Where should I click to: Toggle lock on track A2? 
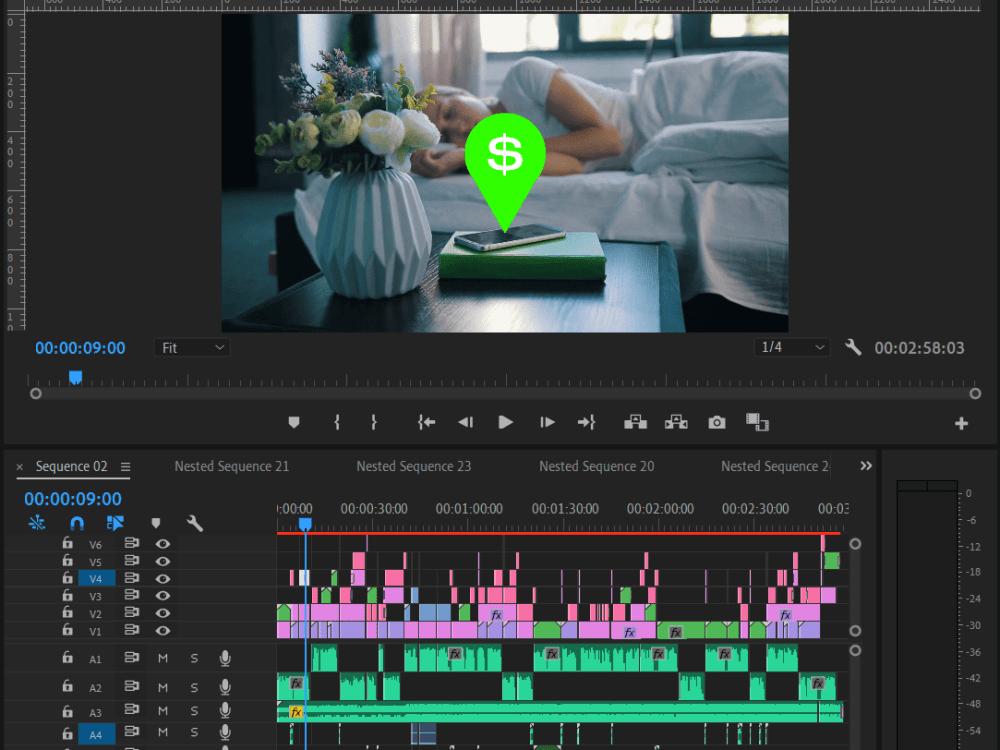point(68,686)
